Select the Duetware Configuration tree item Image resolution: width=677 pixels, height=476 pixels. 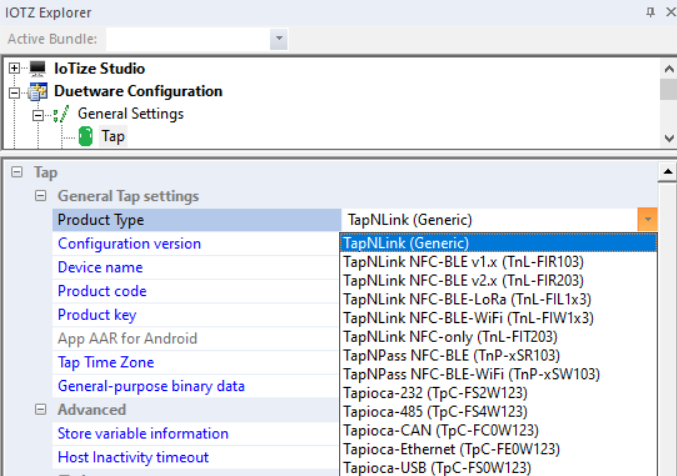[138, 91]
